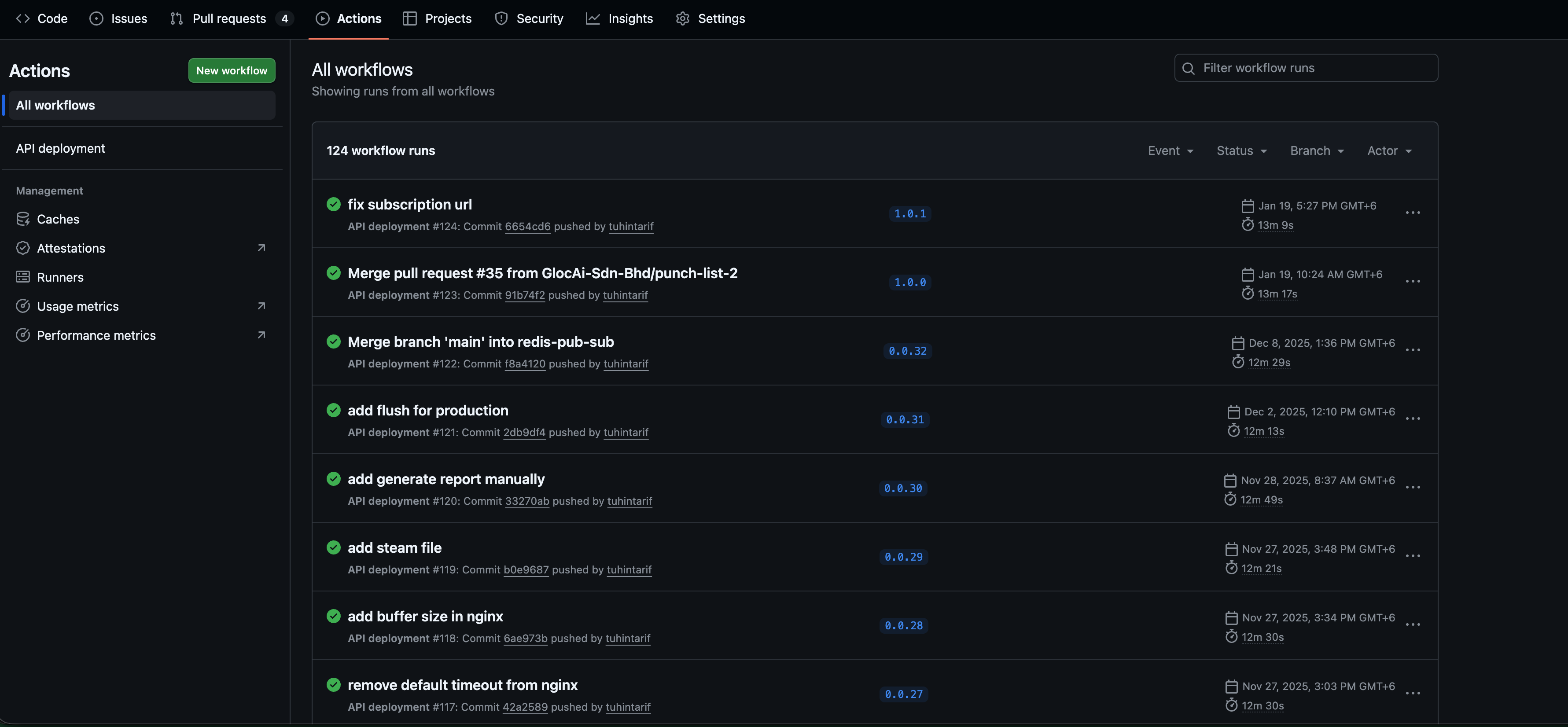1568x727 pixels.
Task: Open commit 6654cd6 link
Action: click(x=527, y=226)
